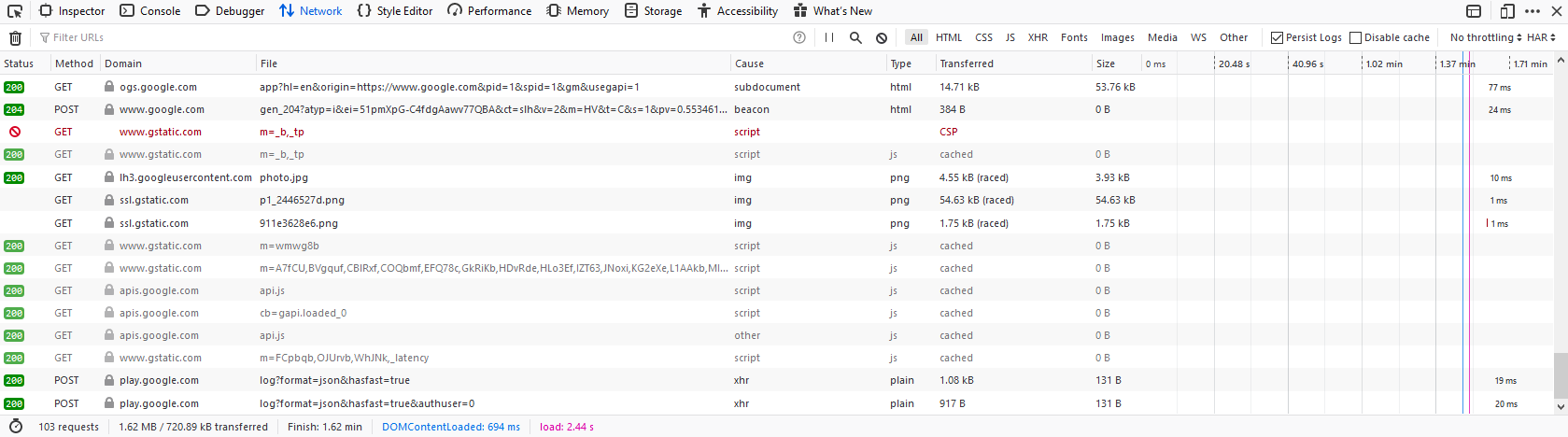Open the devtools more options menu

point(1533,11)
